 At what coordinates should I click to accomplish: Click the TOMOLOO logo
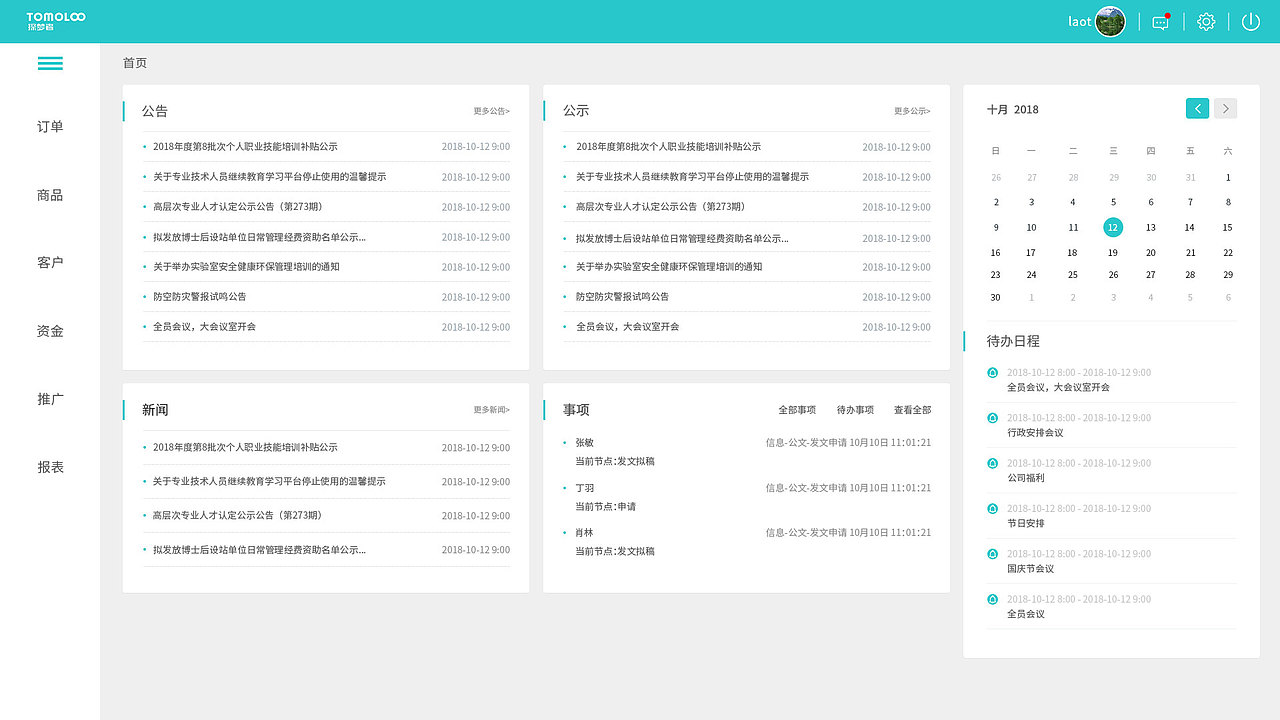pyautogui.click(x=56, y=21)
